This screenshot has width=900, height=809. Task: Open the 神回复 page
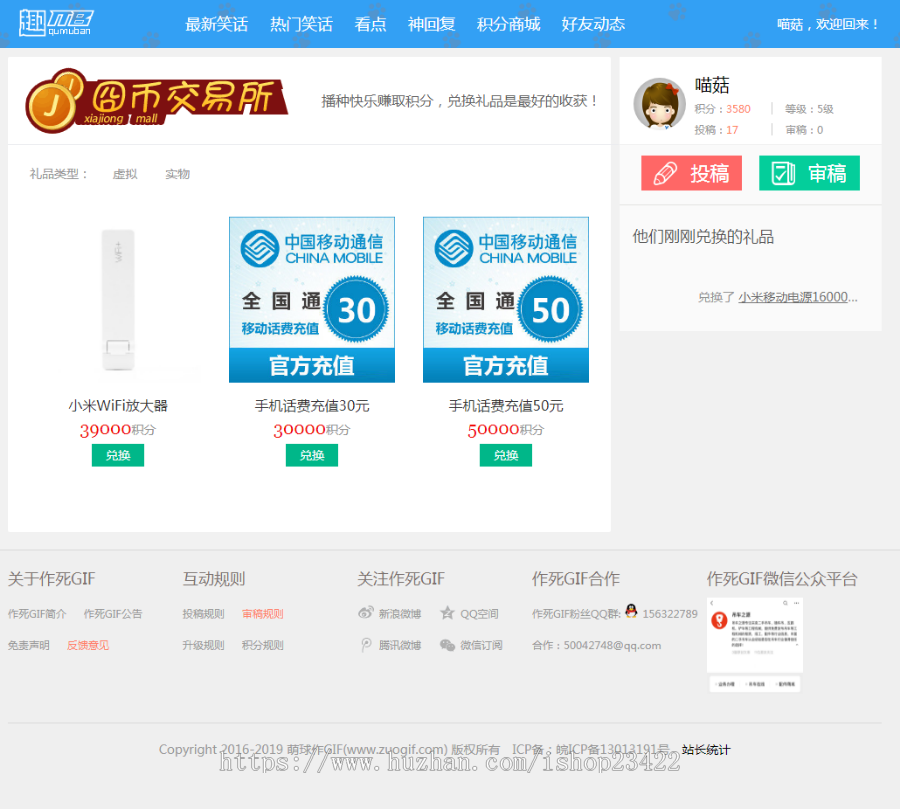tap(432, 24)
